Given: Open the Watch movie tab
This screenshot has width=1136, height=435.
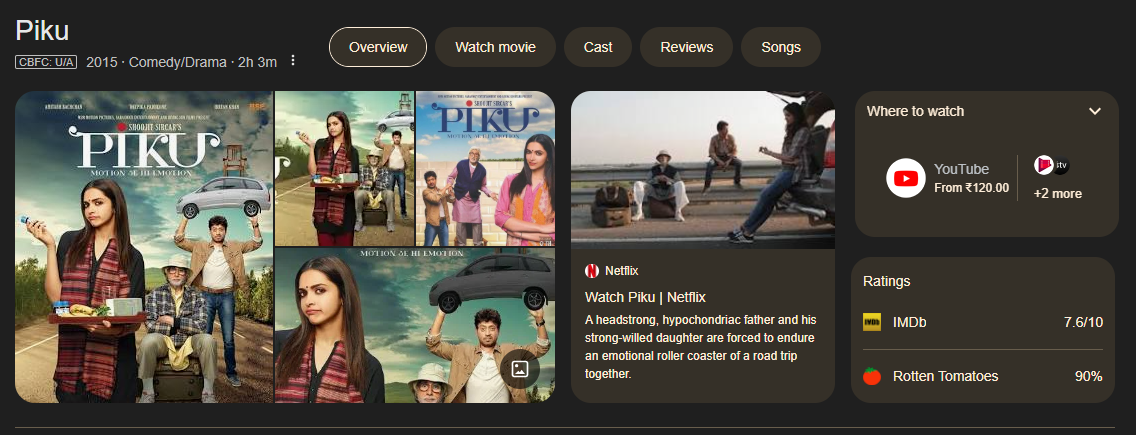Looking at the screenshot, I should tap(495, 47).
